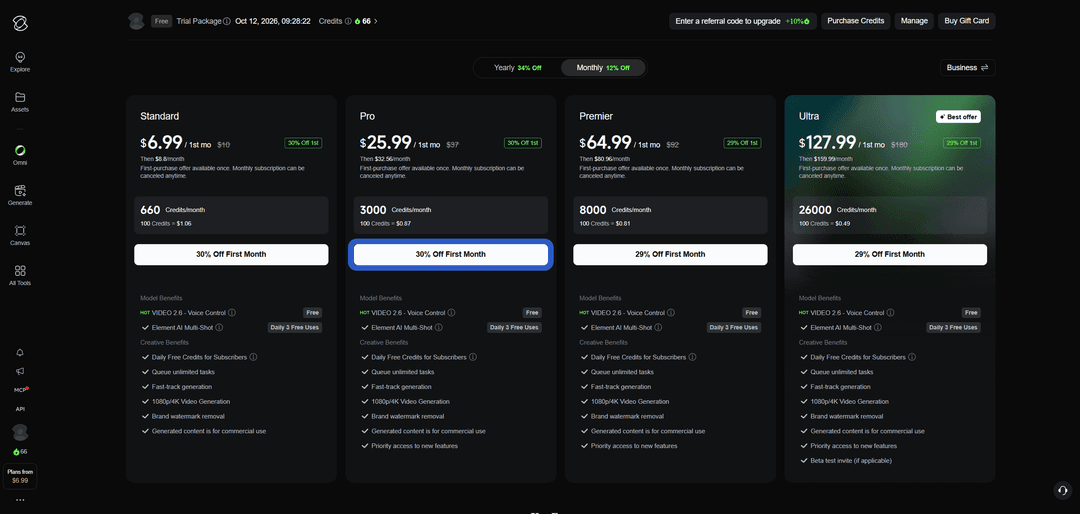Click Daily 3 Free Uses badge on Pro
1080x514 pixels.
coord(515,328)
